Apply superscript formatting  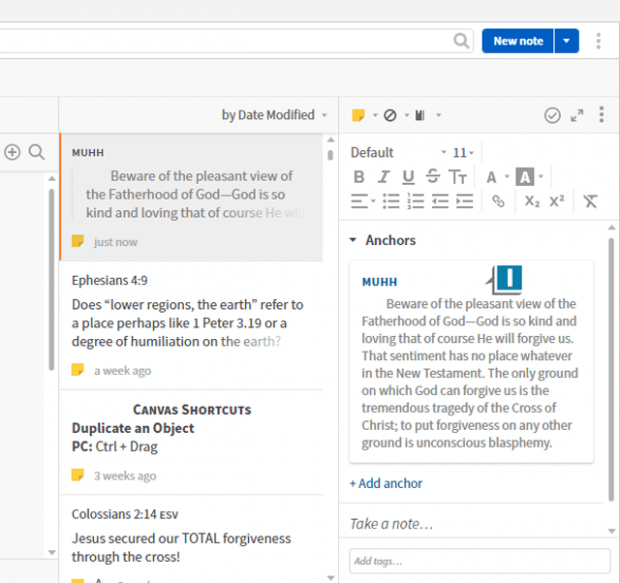point(557,201)
